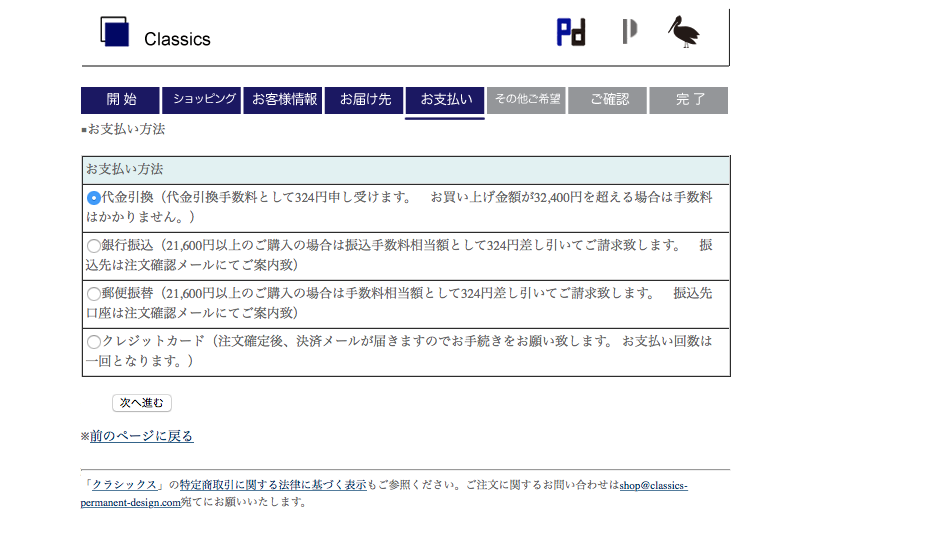Go to the 開始 step tab
940x538 pixels.
coord(120,100)
